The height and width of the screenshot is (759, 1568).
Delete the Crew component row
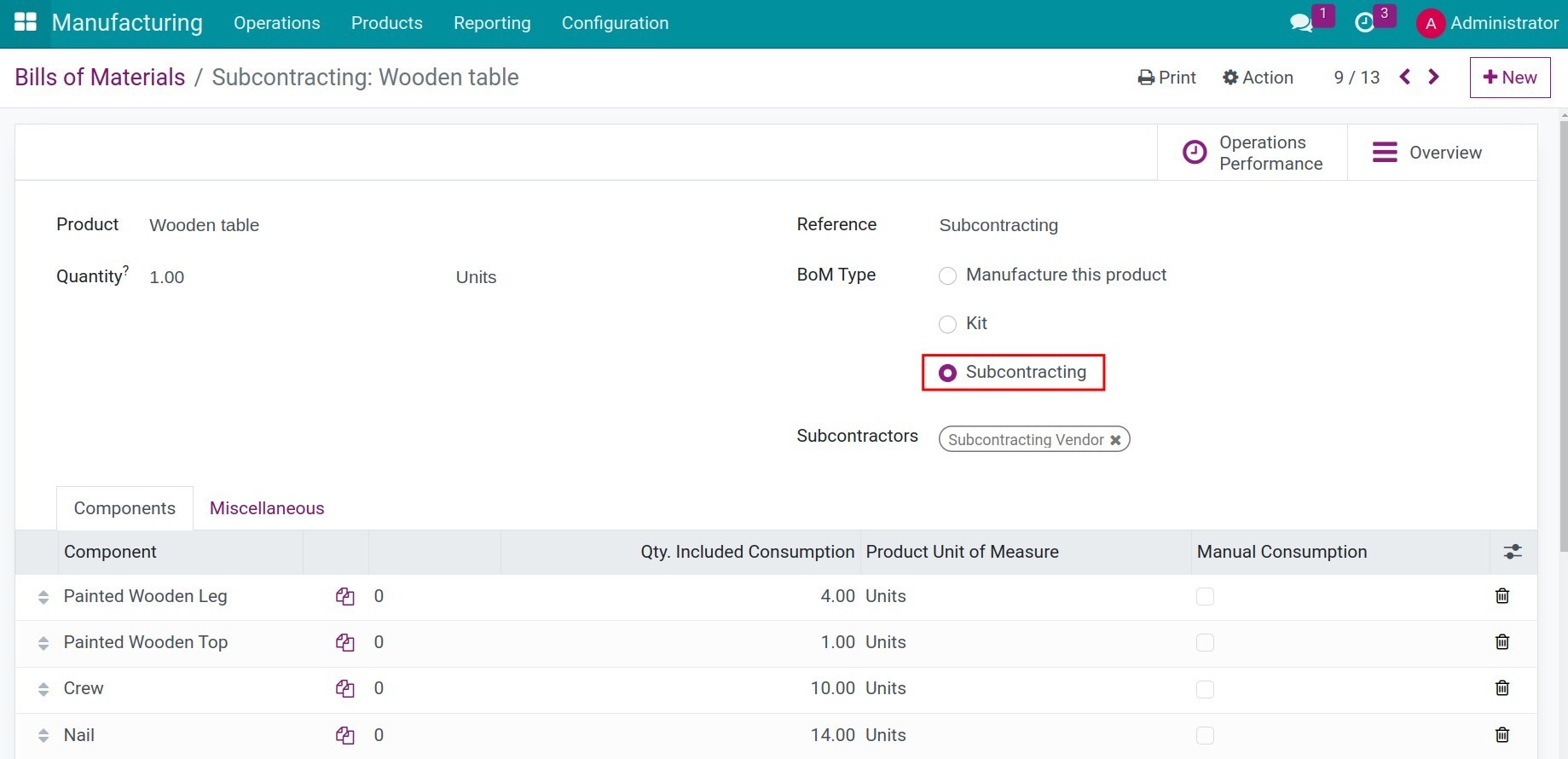pyautogui.click(x=1502, y=688)
